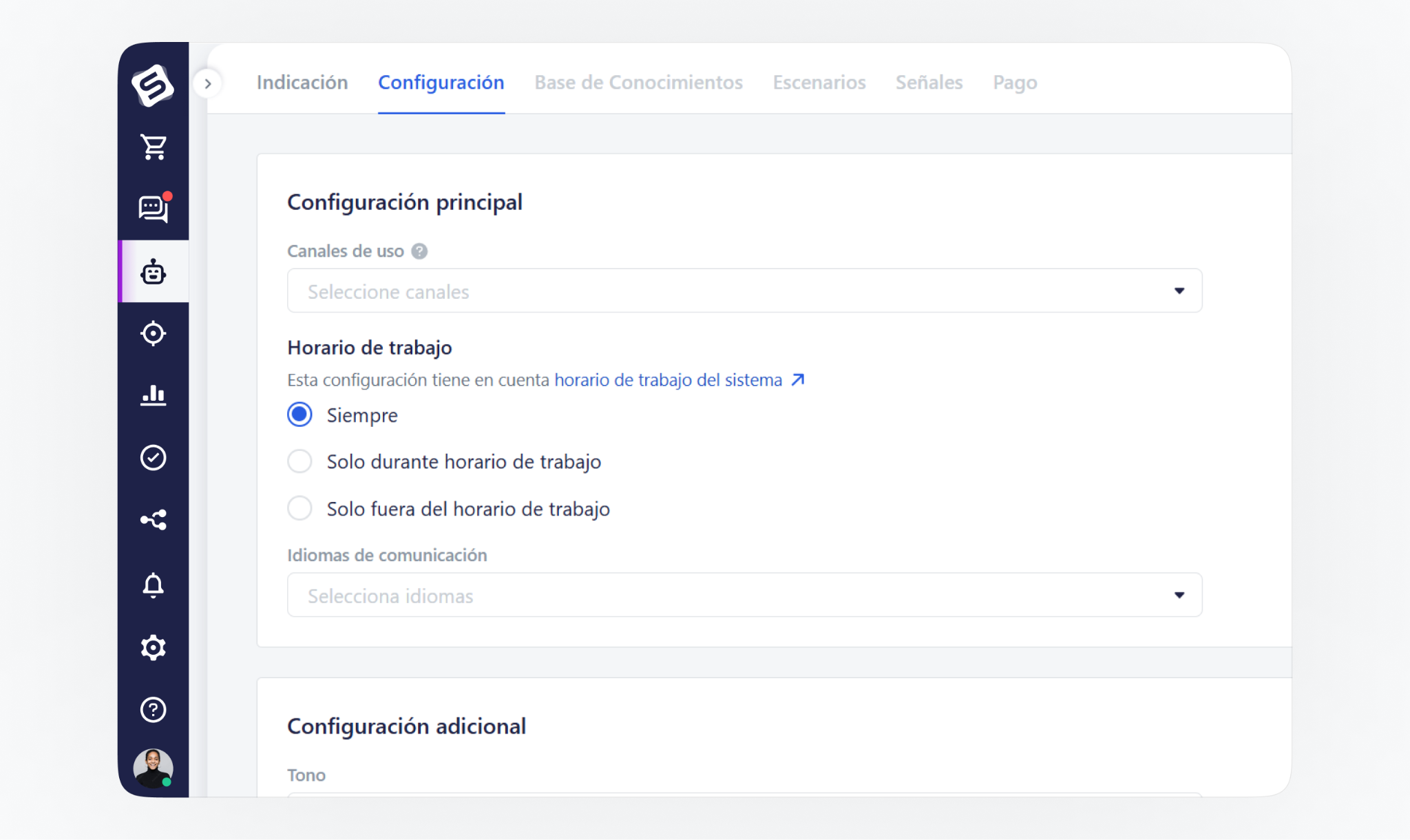Expand the Selecciona idiomas dropdown
The image size is (1410, 840).
(x=744, y=596)
